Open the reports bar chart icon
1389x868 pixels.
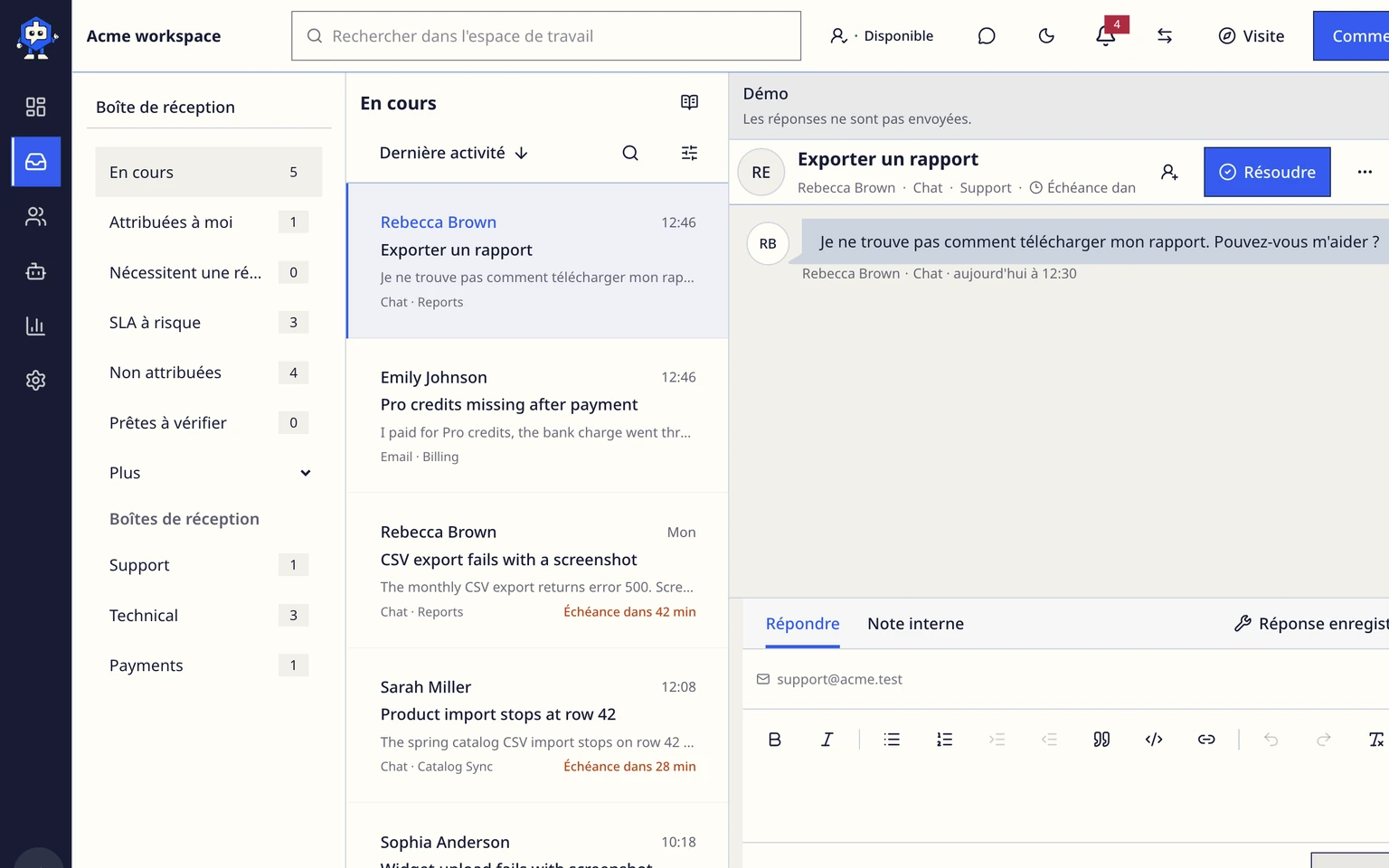35,326
